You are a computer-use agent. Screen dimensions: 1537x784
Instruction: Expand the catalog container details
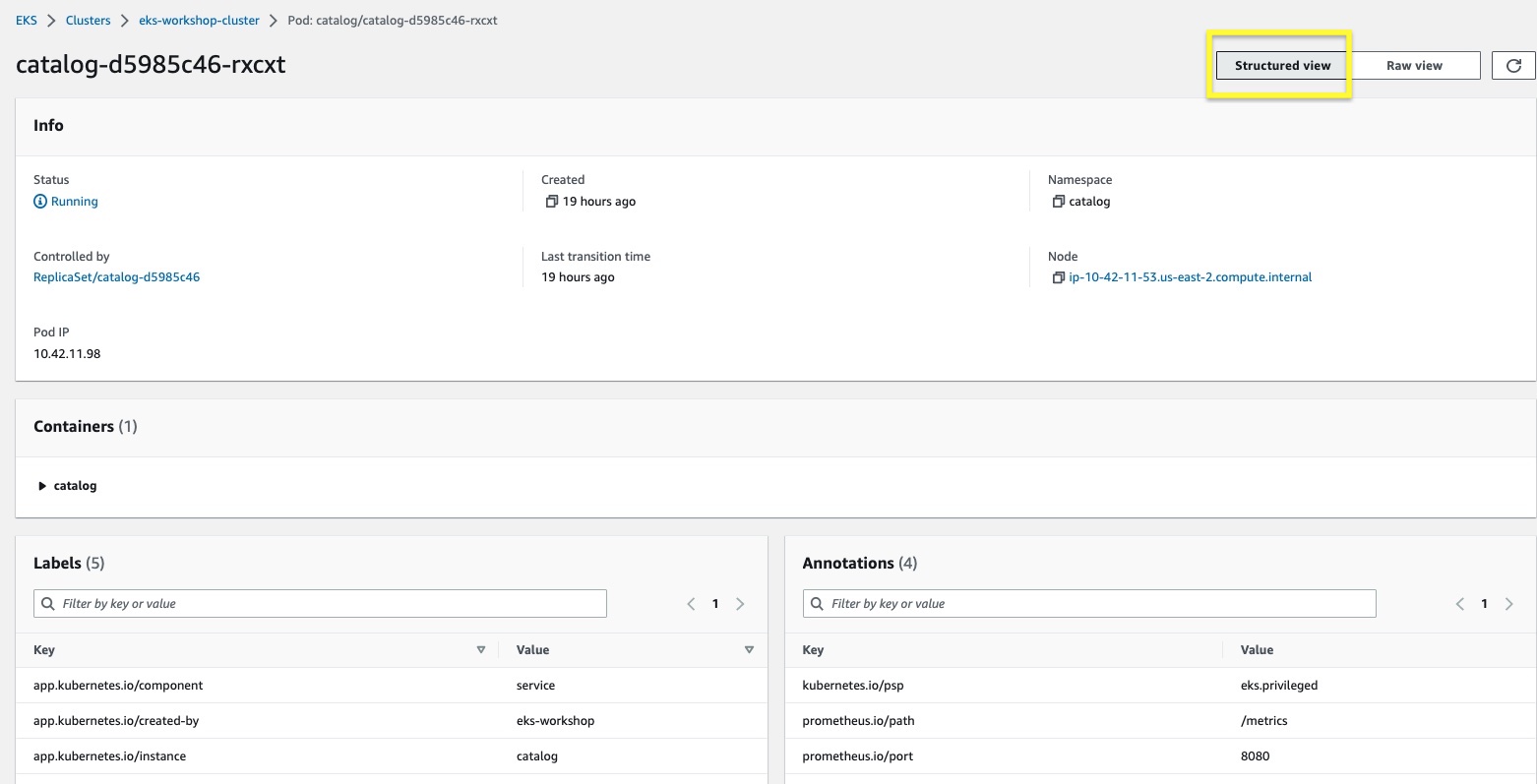click(x=42, y=486)
